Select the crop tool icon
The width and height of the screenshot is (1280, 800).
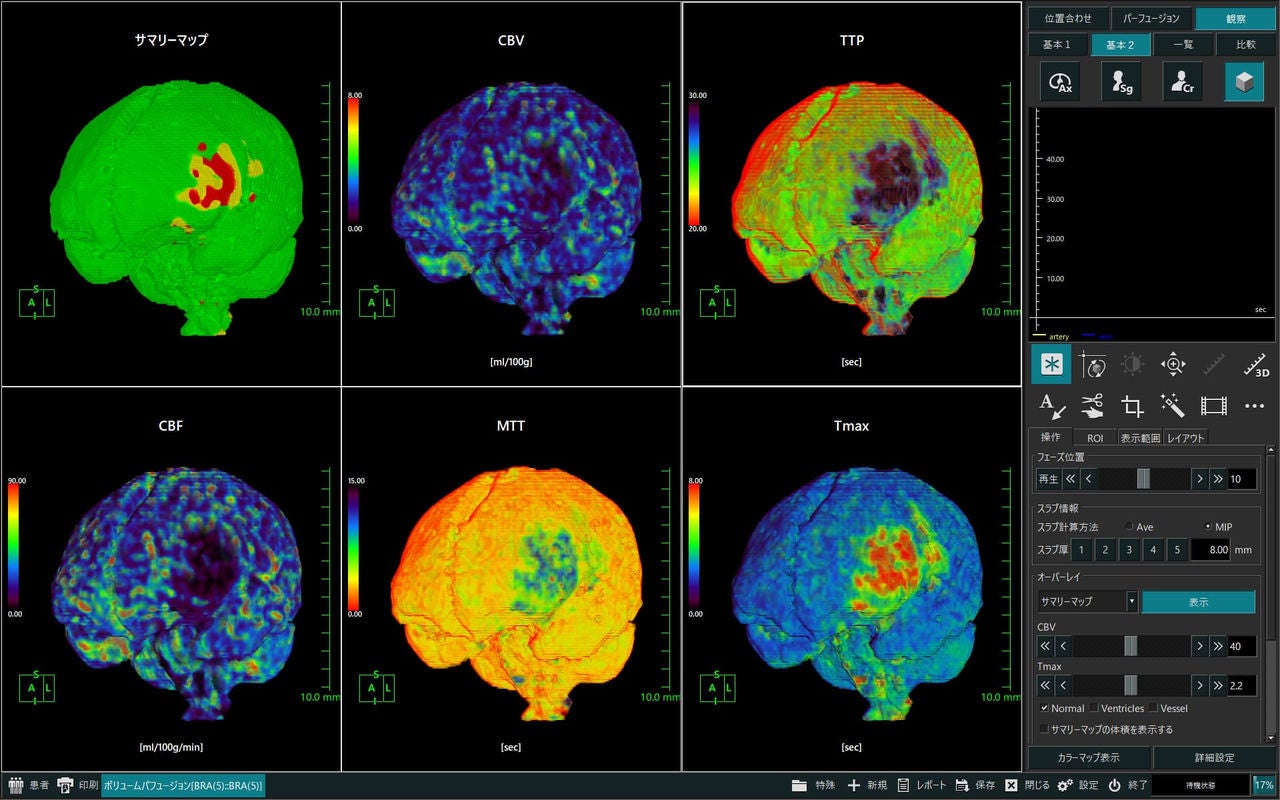point(1132,405)
